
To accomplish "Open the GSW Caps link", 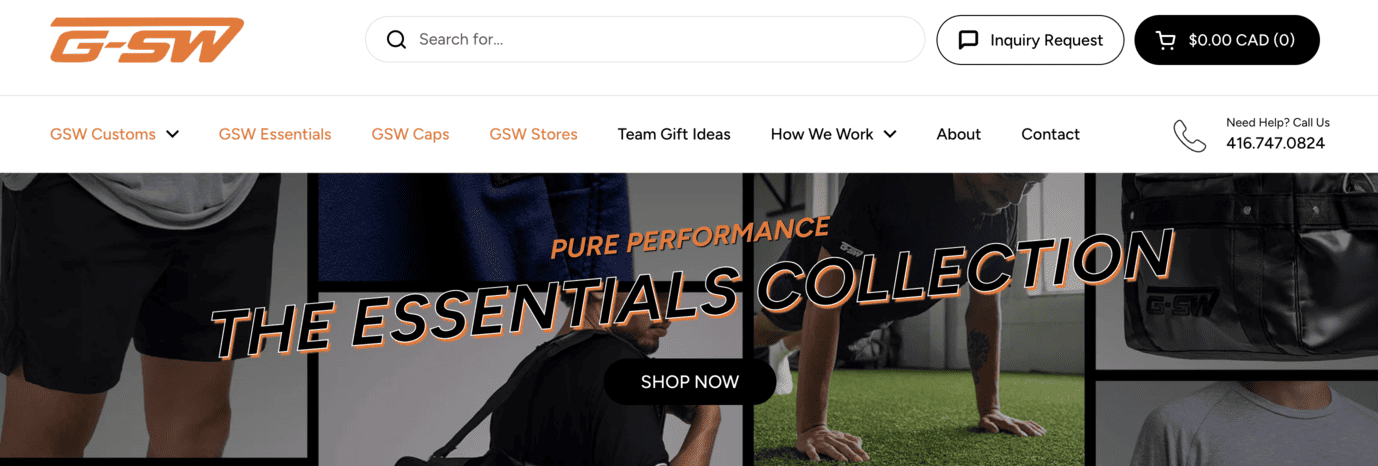I will 410,134.
